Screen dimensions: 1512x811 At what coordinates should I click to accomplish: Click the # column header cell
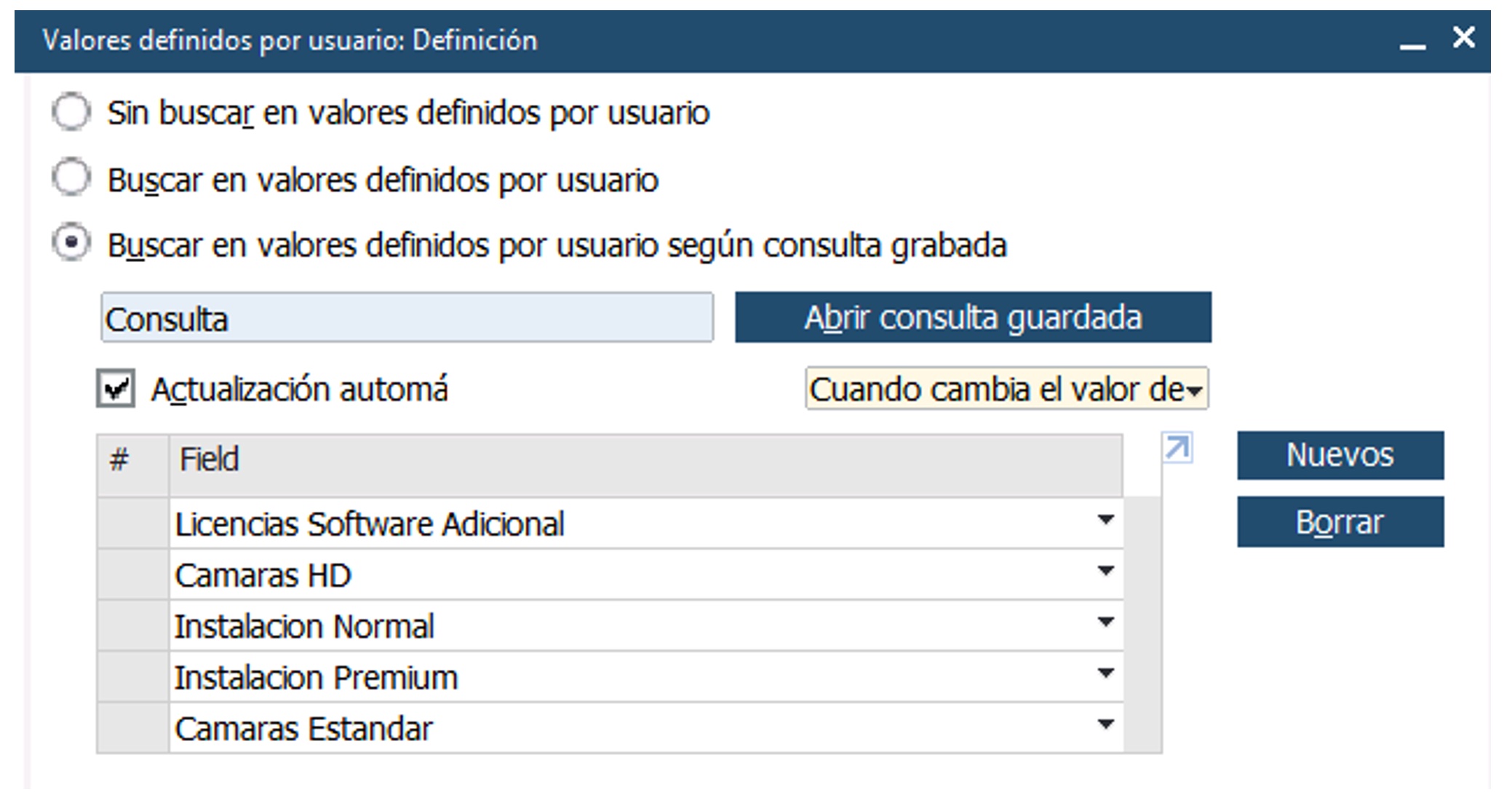click(x=133, y=460)
